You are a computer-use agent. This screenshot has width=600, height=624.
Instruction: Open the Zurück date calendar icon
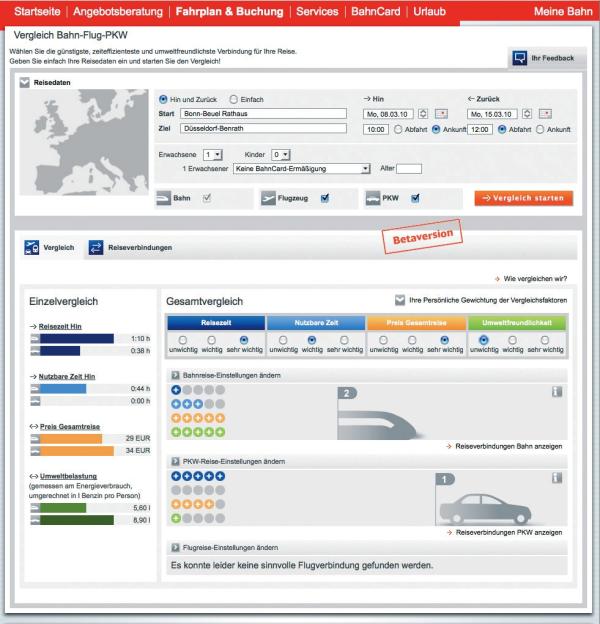(545, 114)
